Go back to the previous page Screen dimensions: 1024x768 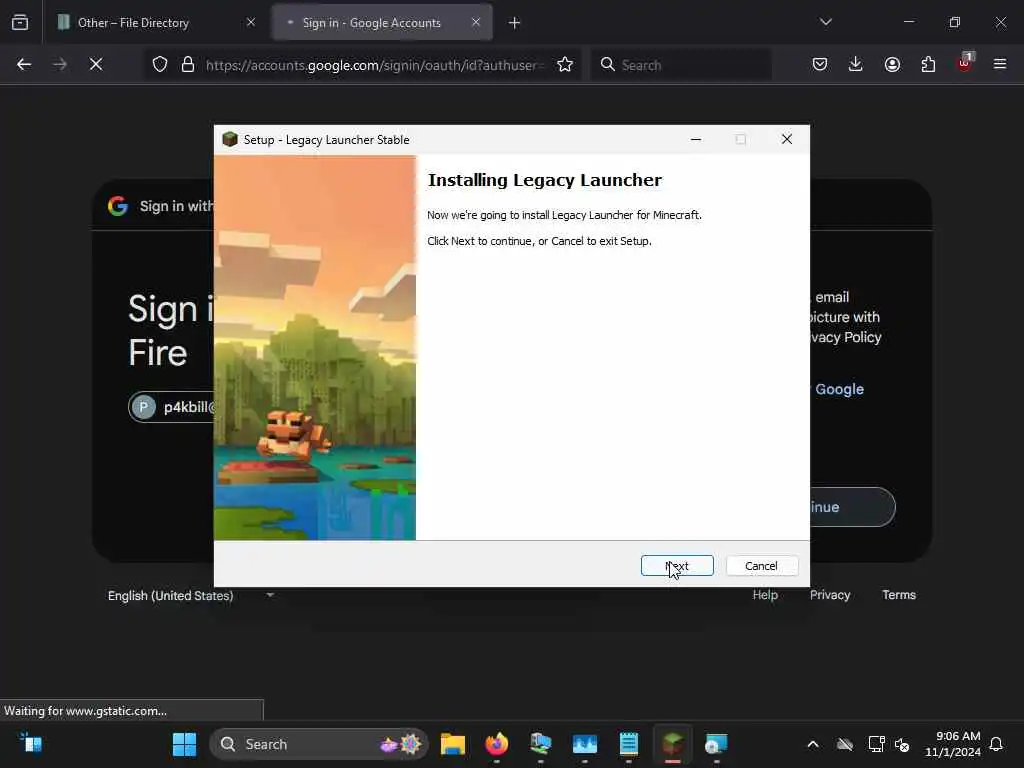point(24,64)
